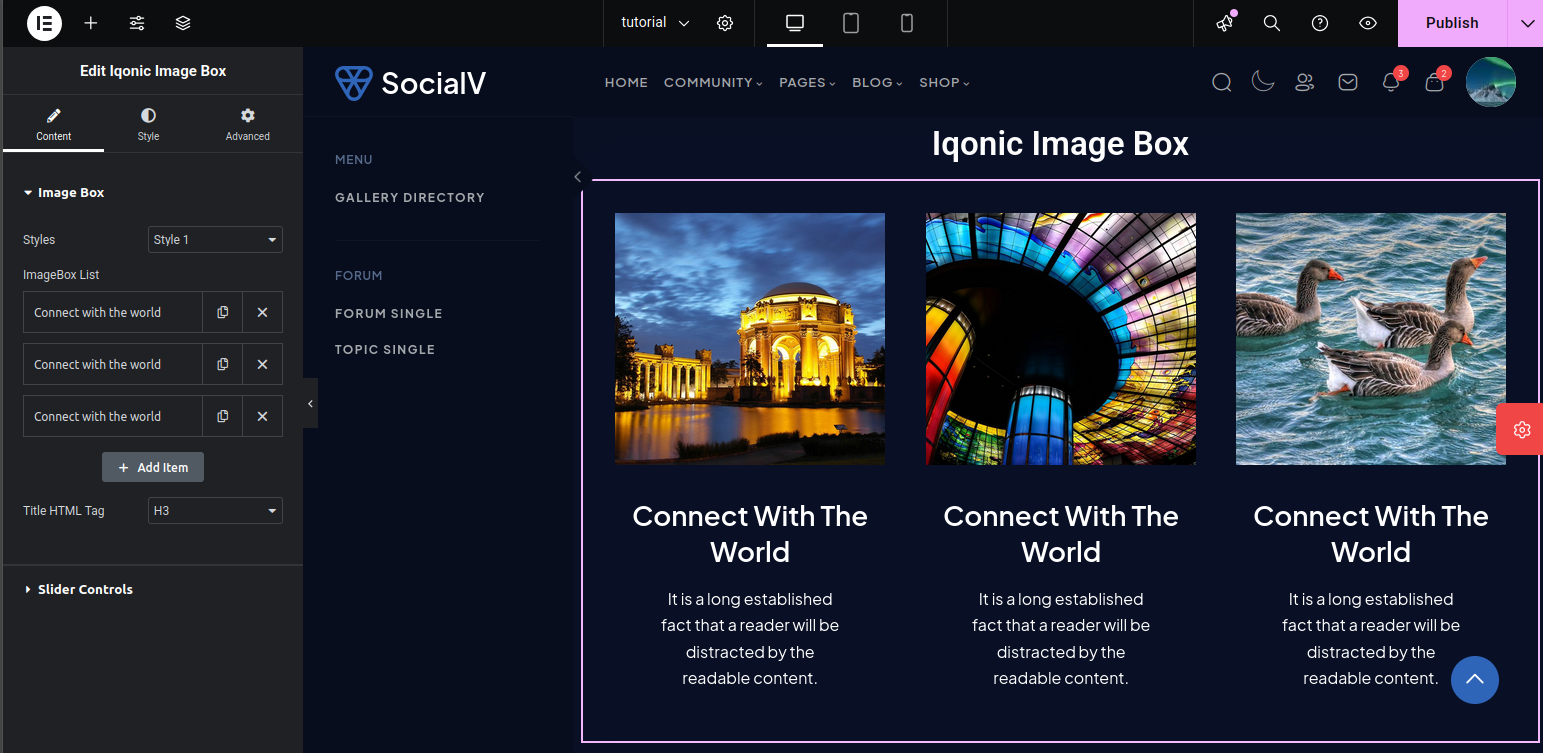Duplicate the third Connect with the world item
Viewport: 1543px width, 753px height.
[222, 416]
